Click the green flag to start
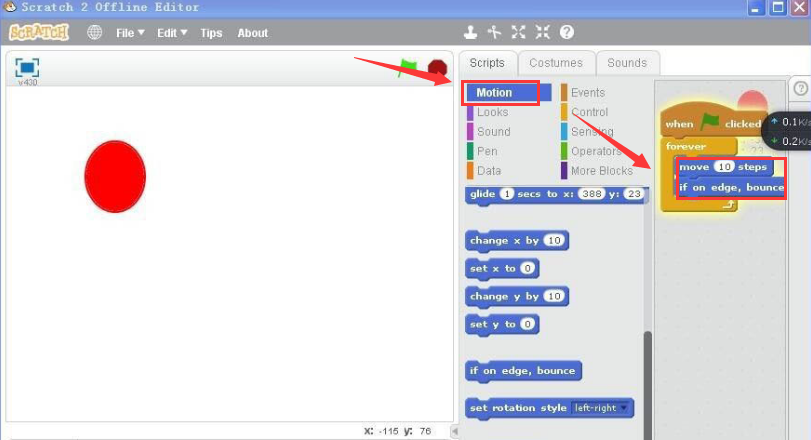The height and width of the screenshot is (440, 811). pyautogui.click(x=408, y=68)
